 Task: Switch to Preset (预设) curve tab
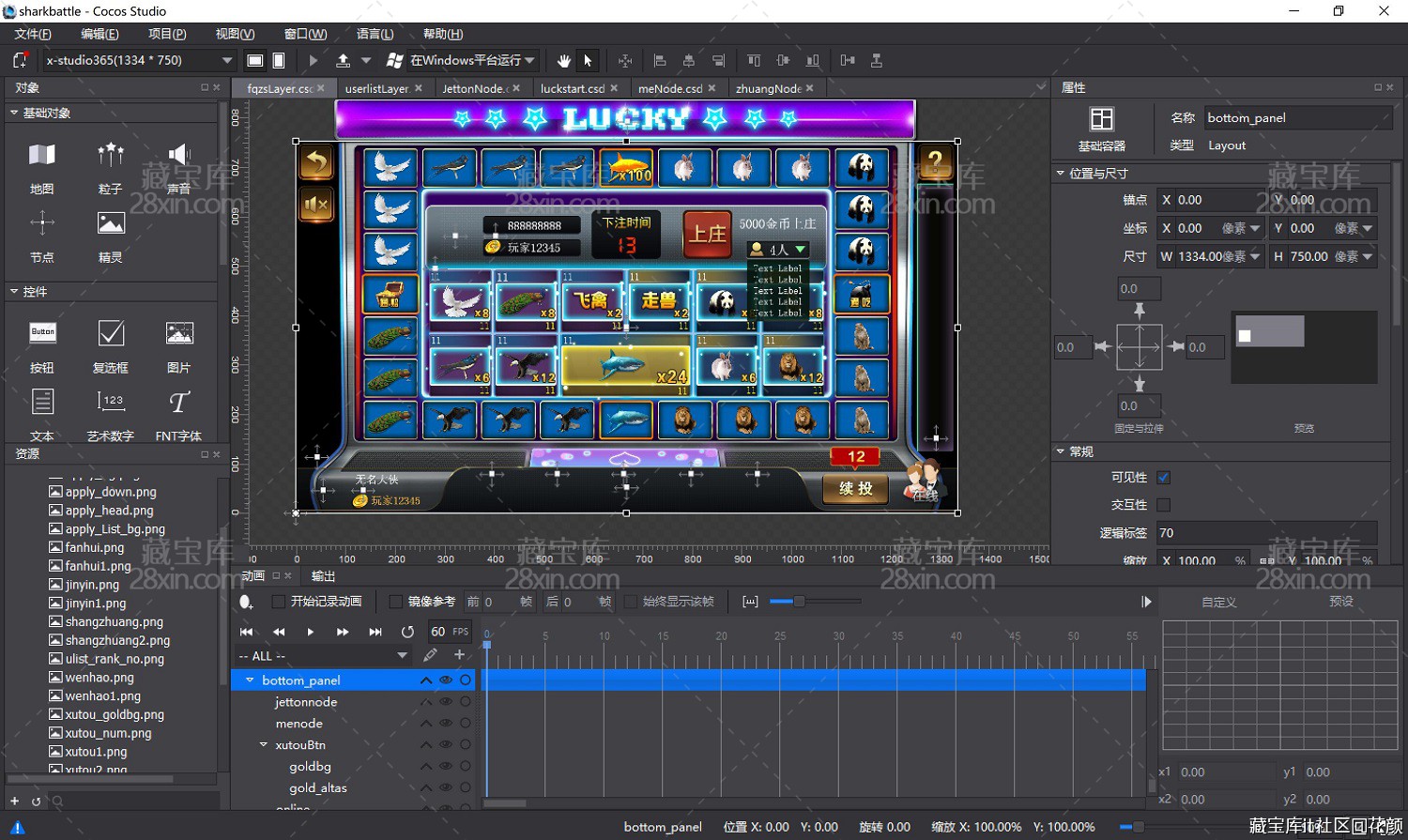click(x=1341, y=602)
